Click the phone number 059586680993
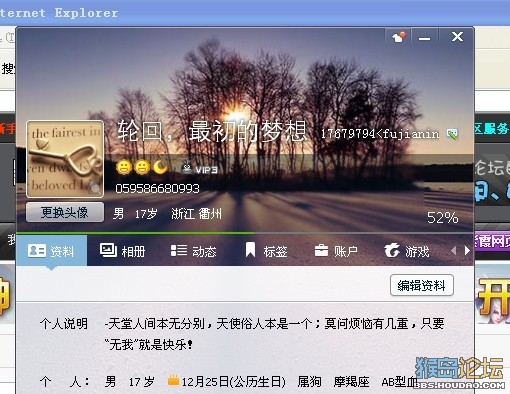The image size is (510, 394). 157,189
